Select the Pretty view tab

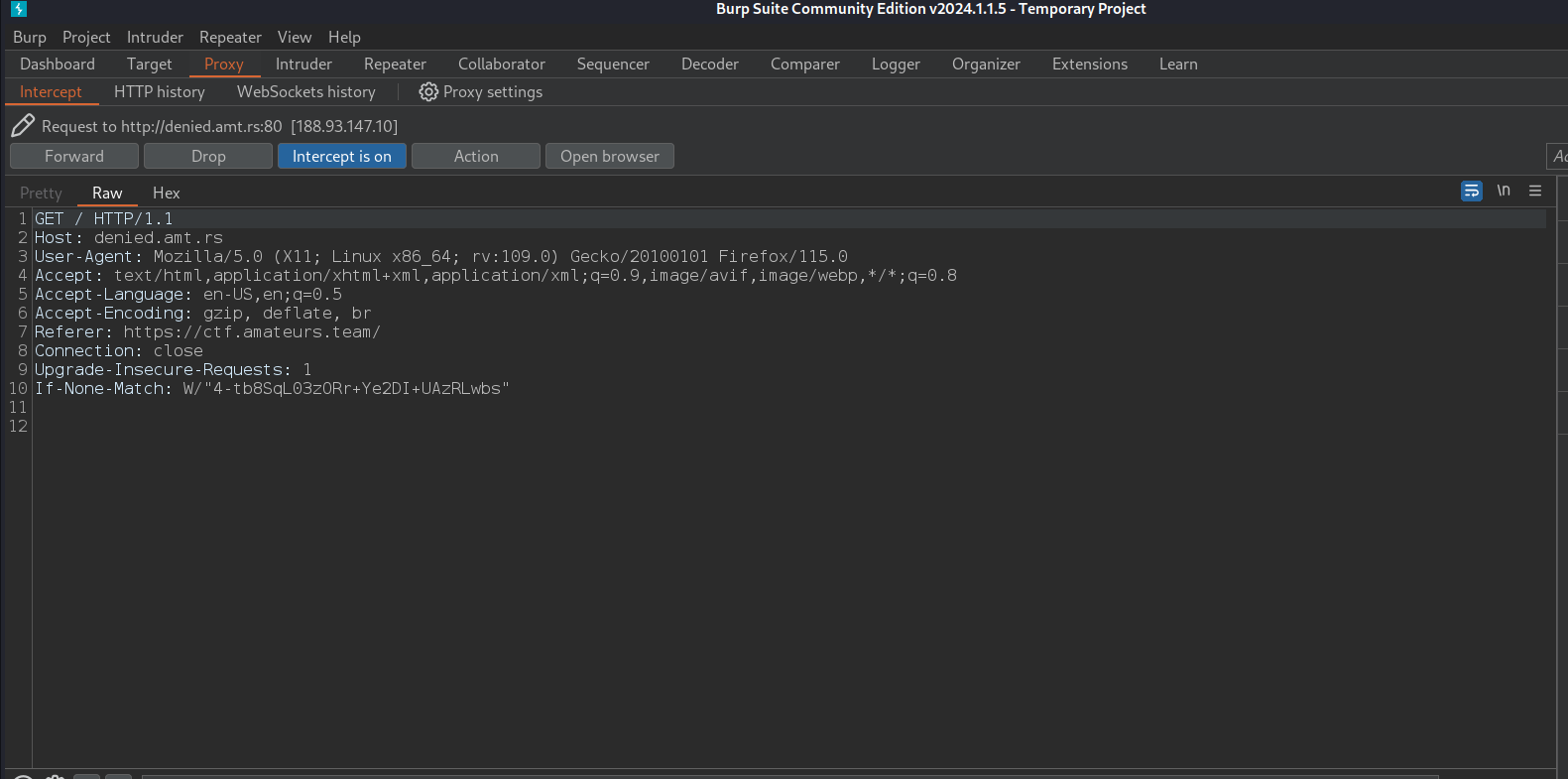(x=41, y=193)
